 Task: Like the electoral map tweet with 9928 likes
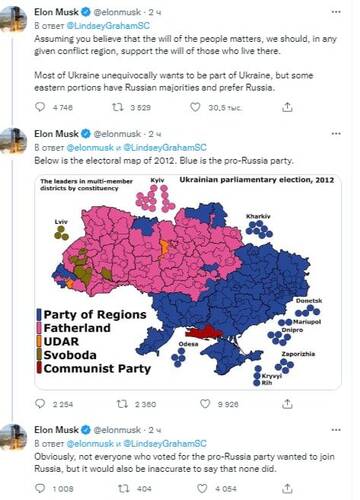[x=205, y=404]
